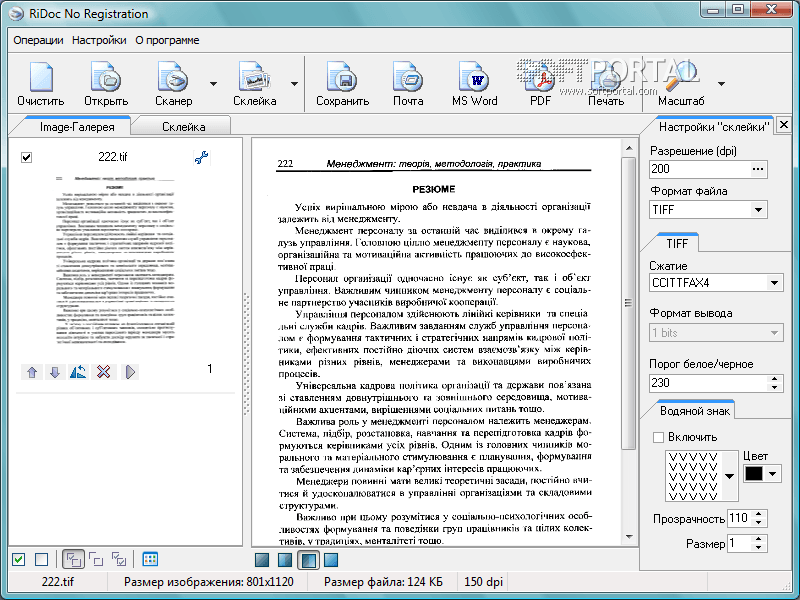
Task: Delete image with the red X icon
Action: coord(104,371)
